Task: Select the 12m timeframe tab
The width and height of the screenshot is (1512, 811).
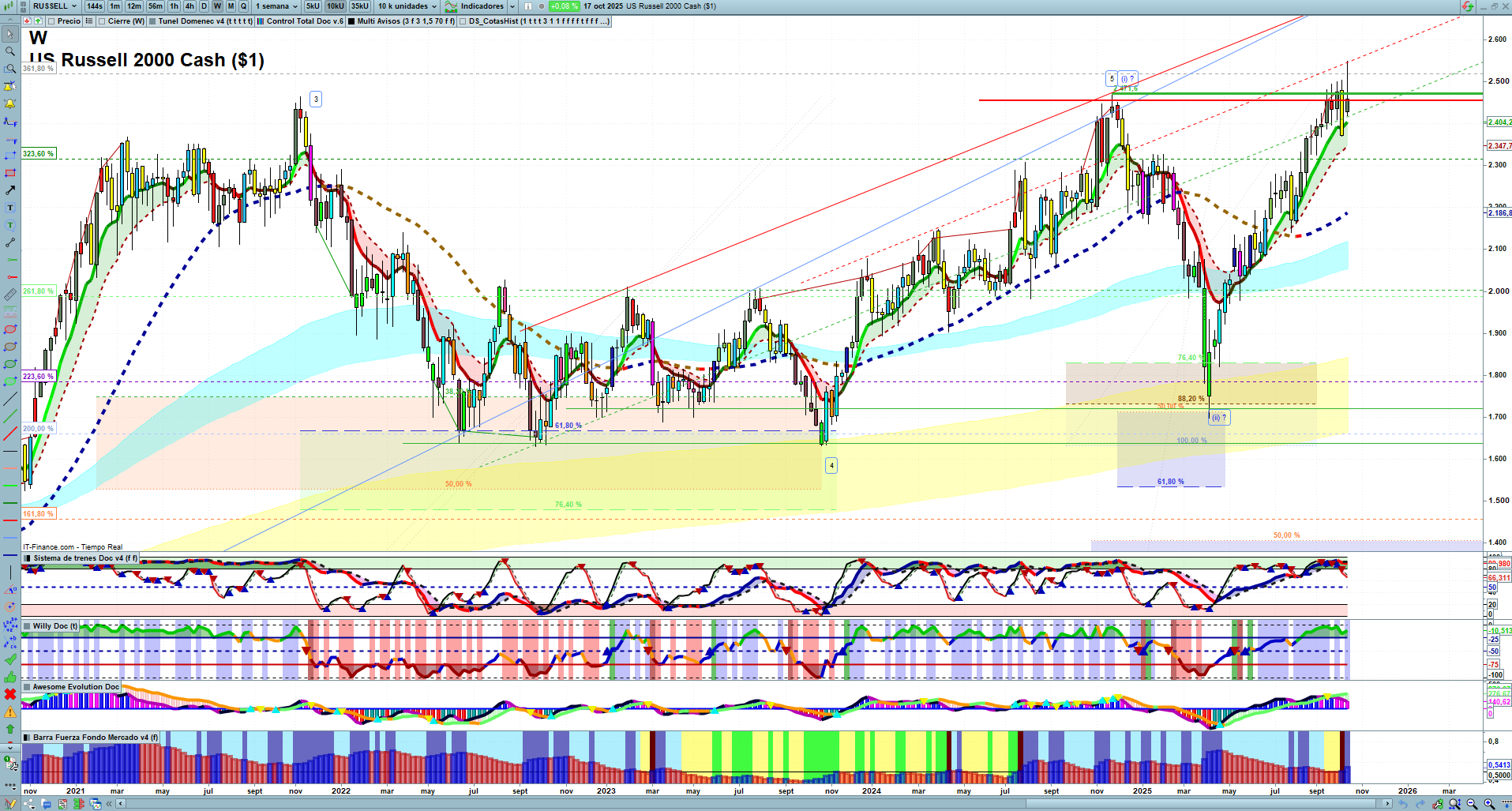Action: tap(134, 6)
